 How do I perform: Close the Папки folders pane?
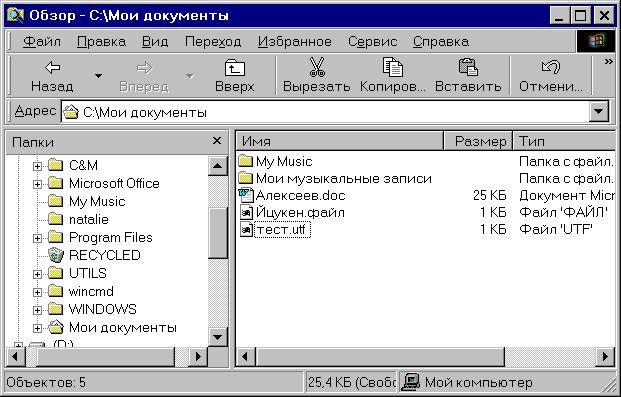(217, 141)
